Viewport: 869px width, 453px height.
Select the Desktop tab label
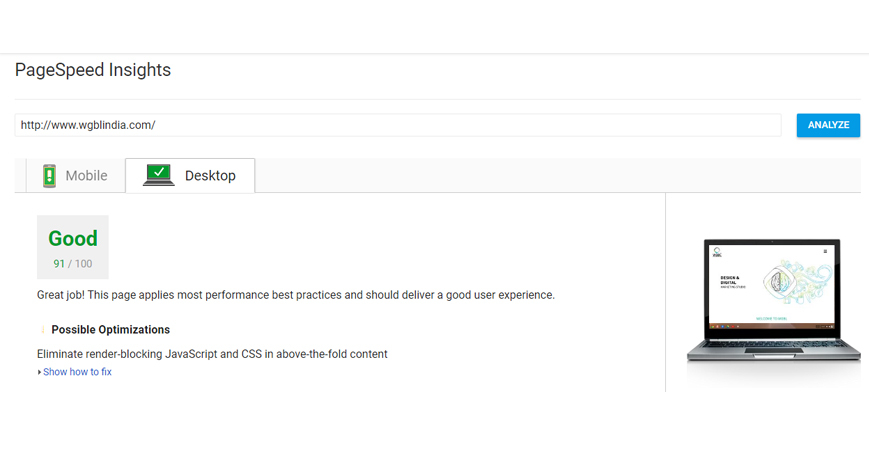pos(210,176)
